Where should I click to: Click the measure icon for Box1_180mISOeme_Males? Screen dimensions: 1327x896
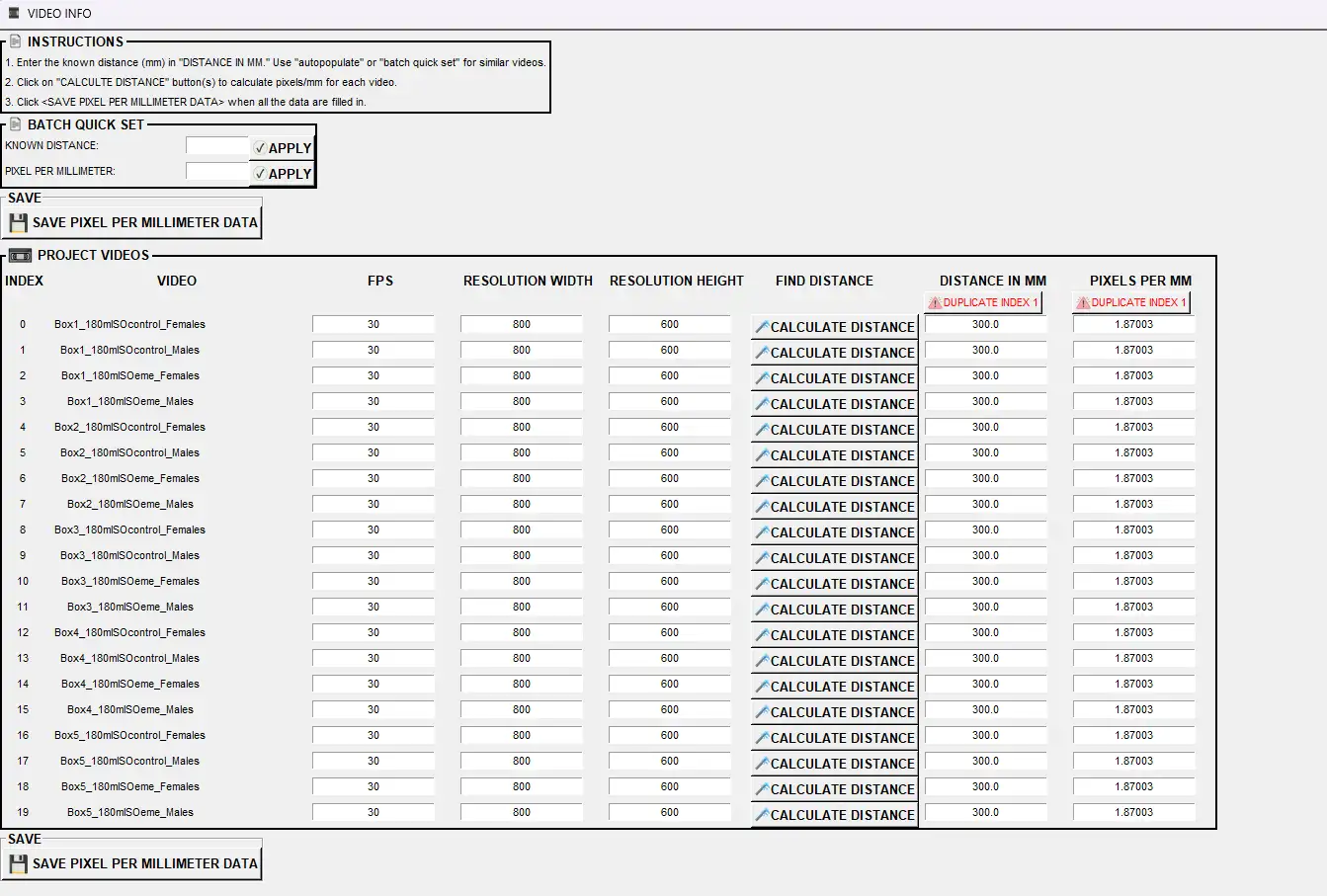coord(762,404)
